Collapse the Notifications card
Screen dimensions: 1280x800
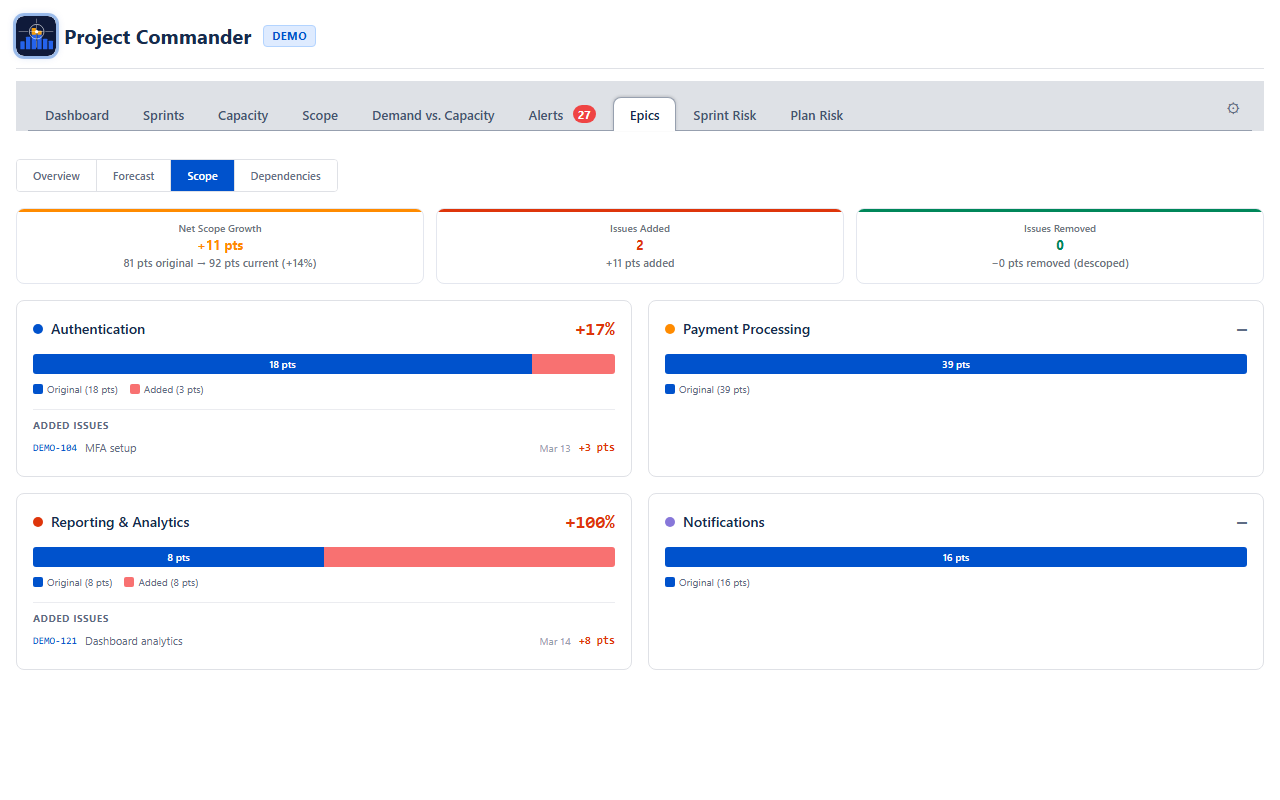pos(1241,523)
